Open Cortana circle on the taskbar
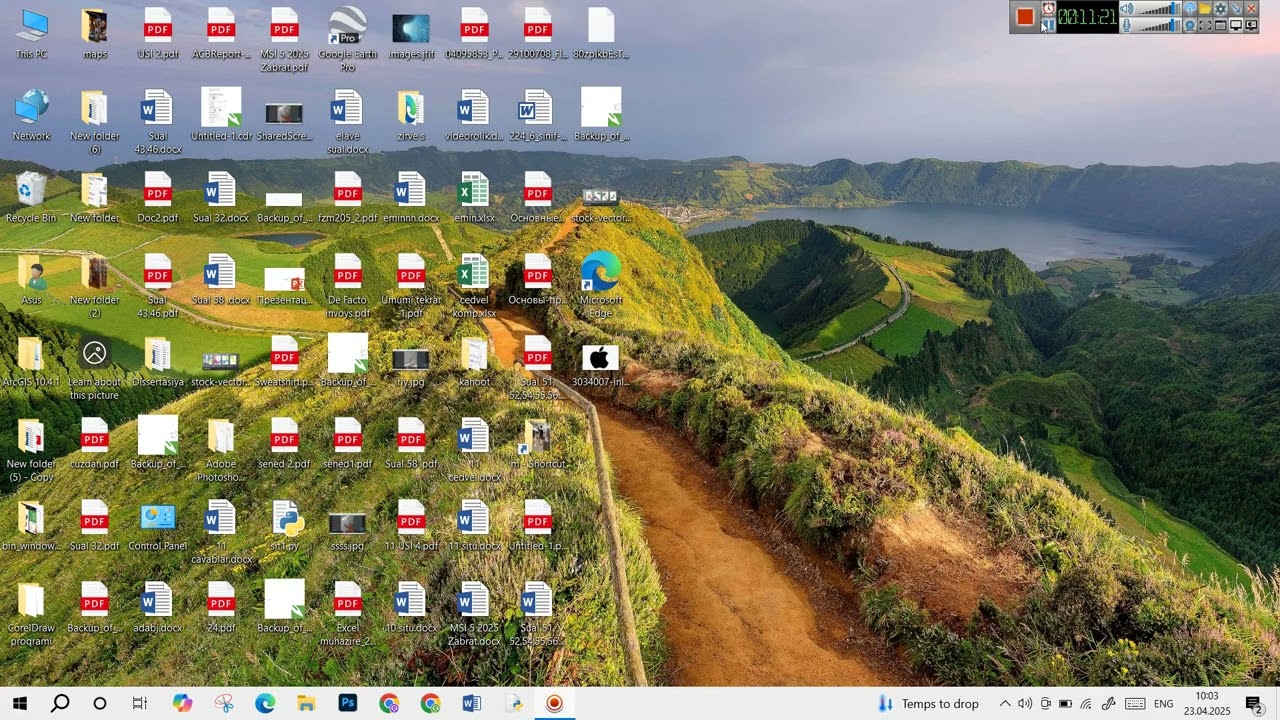Screen dimensions: 1280x720 point(100,703)
